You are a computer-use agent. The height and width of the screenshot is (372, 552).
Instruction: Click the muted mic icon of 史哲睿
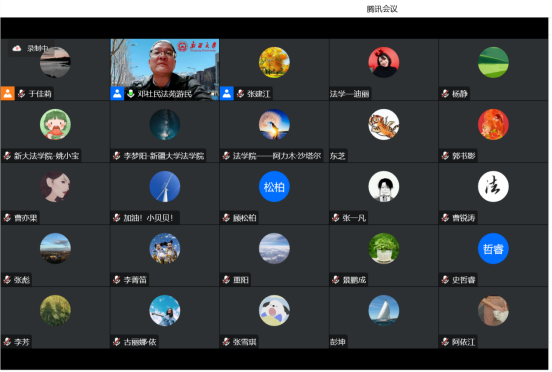(445, 280)
